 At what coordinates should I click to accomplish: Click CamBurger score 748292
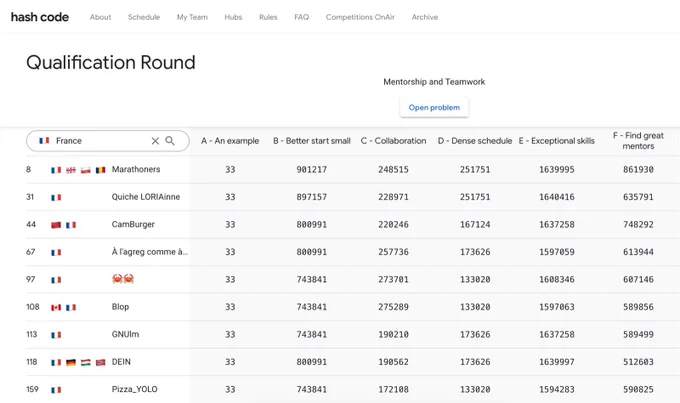[x=638, y=225]
